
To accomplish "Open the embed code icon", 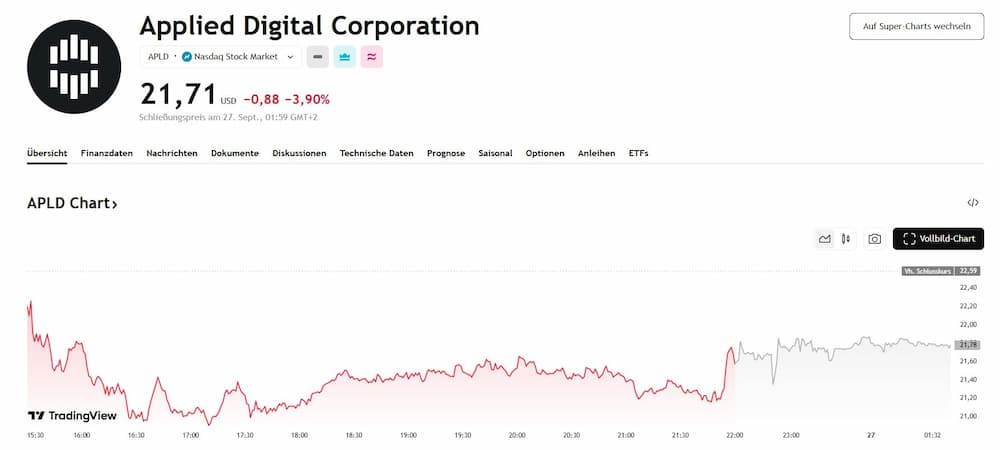I will pyautogui.click(x=973, y=203).
